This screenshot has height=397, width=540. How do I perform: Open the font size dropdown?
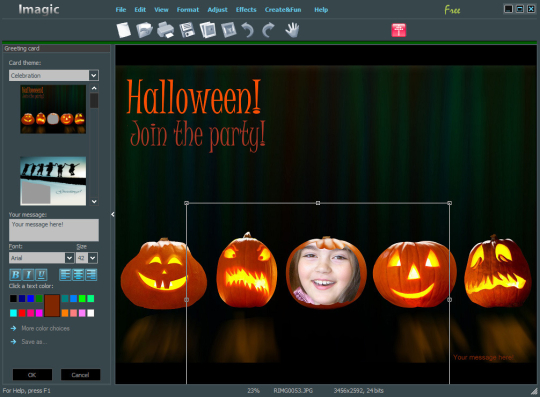point(93,258)
